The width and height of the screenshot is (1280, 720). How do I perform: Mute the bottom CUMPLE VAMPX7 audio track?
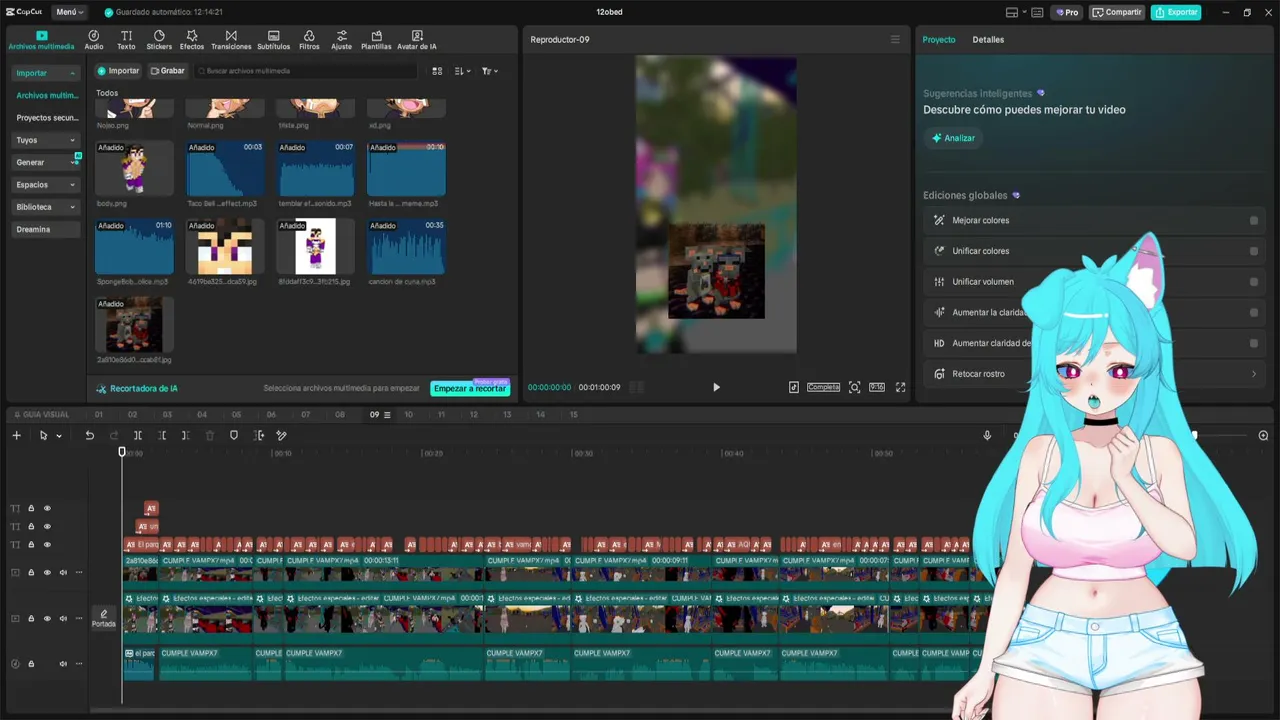point(63,663)
